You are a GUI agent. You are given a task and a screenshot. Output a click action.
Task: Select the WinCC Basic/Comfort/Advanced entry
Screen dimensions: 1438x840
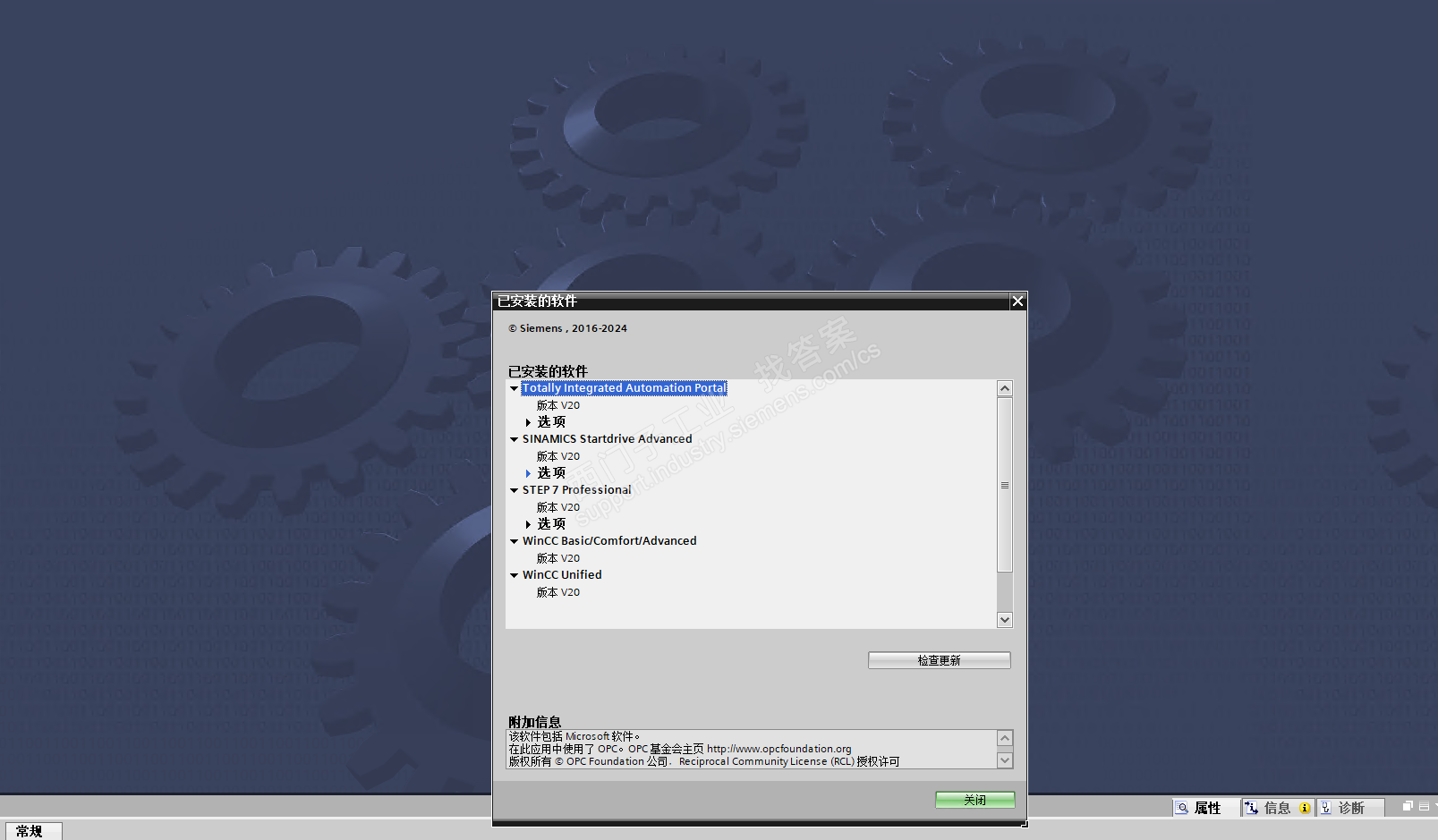[x=609, y=541]
